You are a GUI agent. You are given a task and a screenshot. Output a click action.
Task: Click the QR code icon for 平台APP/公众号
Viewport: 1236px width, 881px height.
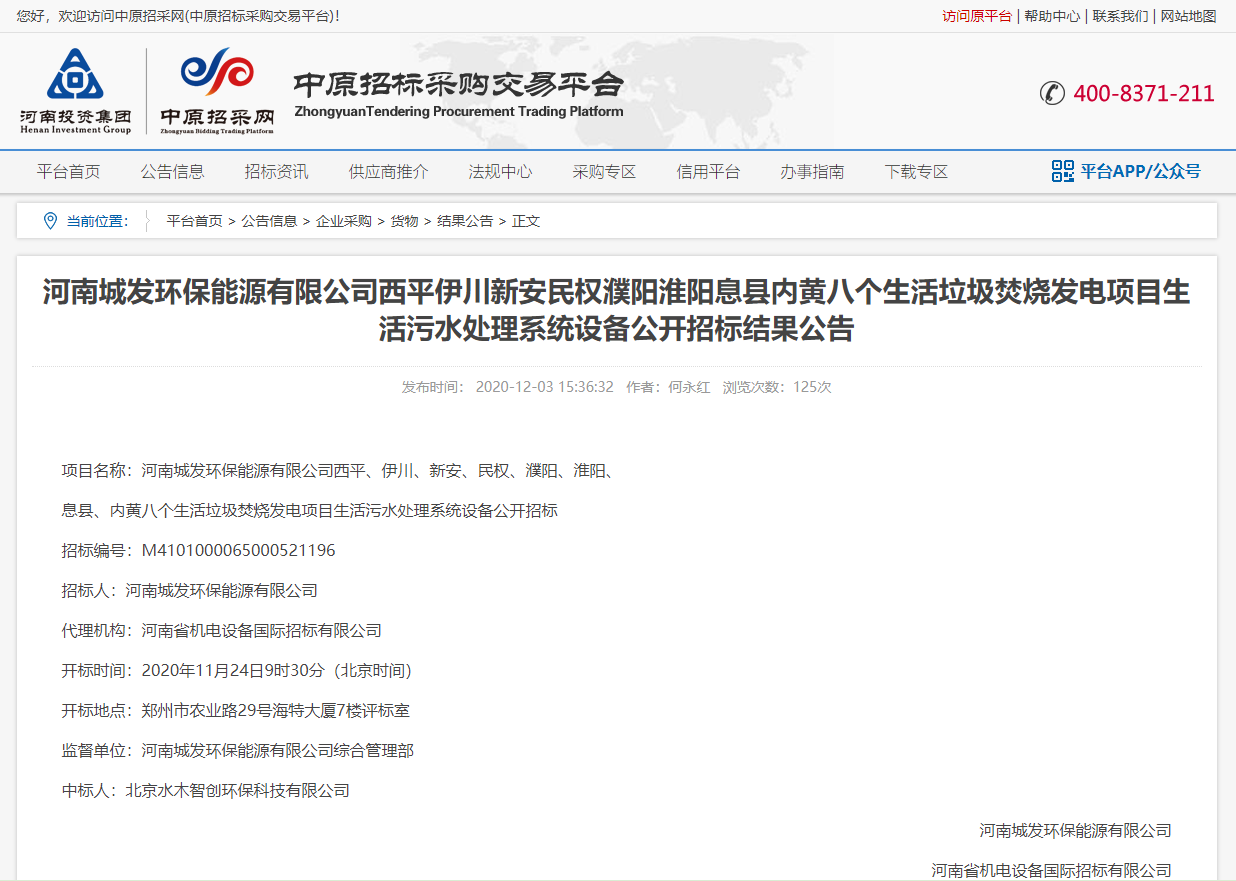click(1062, 171)
